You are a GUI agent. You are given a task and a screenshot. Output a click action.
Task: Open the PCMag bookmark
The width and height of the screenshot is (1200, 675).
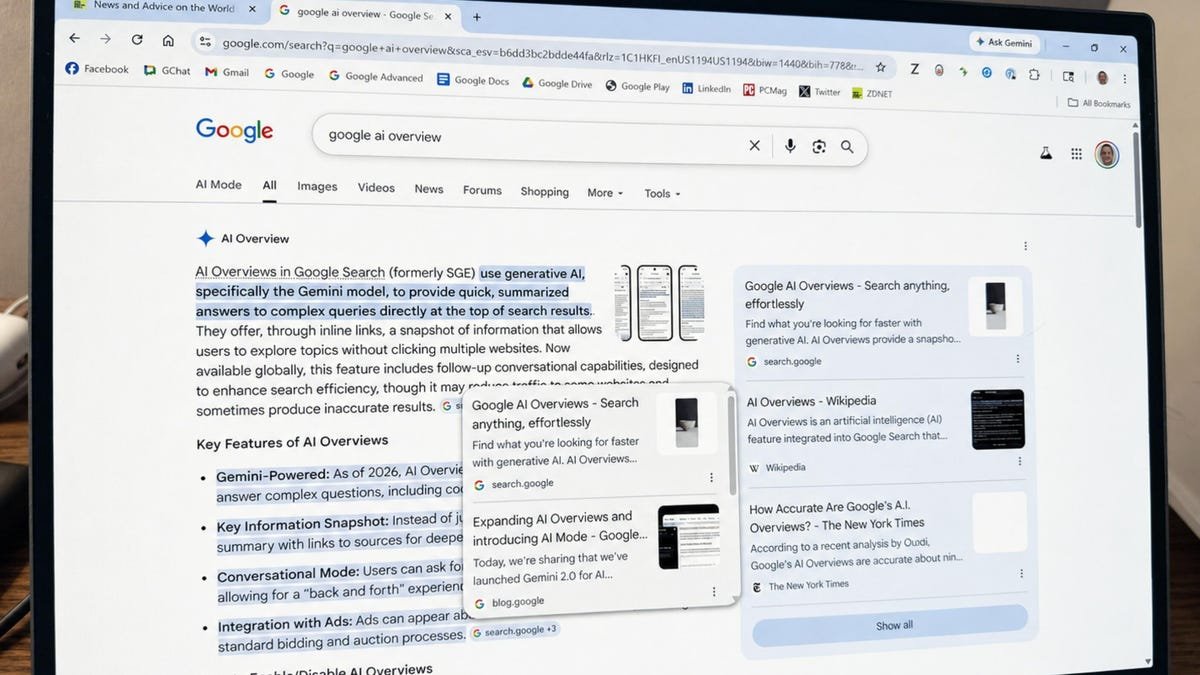click(765, 91)
